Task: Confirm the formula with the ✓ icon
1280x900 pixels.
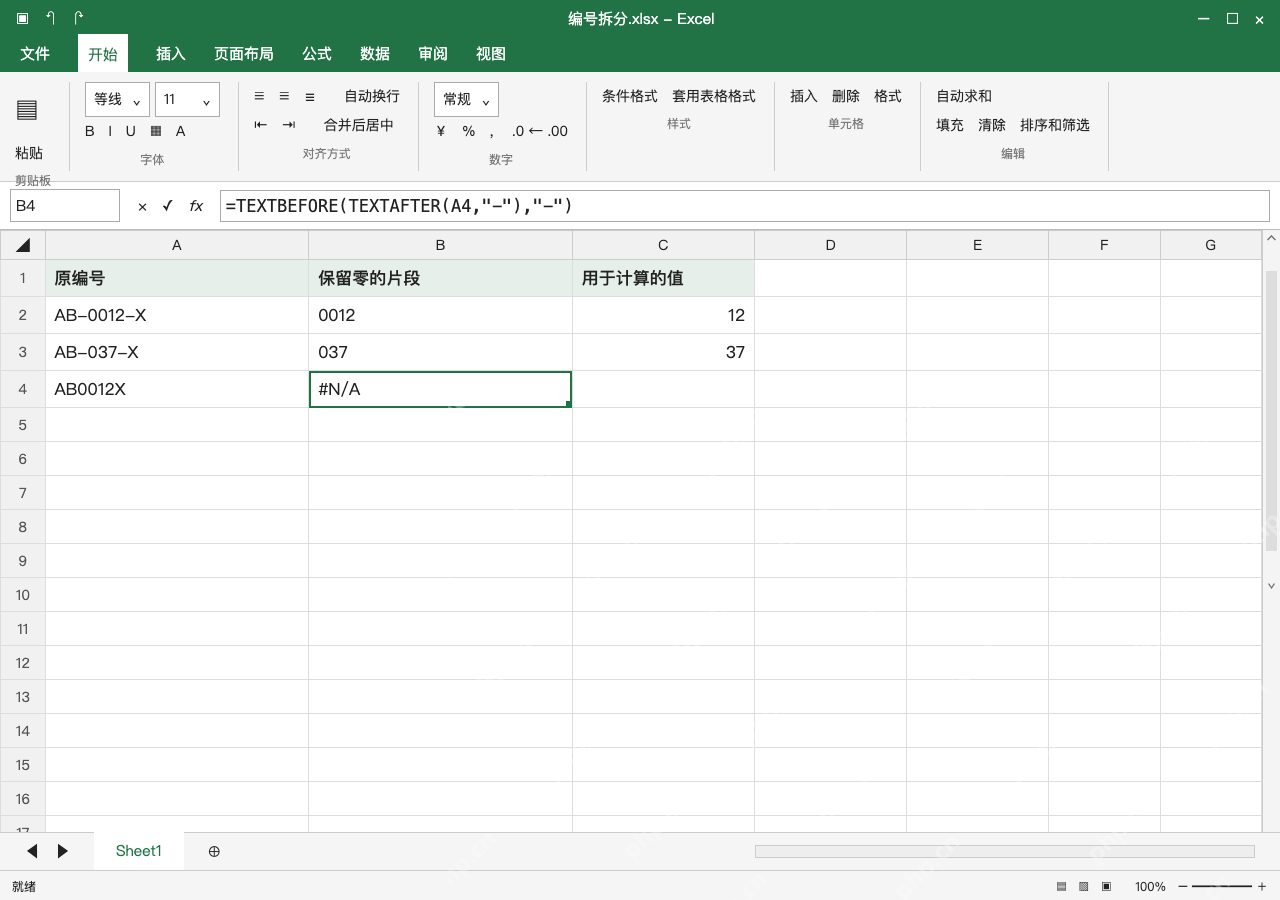Action: pos(167,206)
